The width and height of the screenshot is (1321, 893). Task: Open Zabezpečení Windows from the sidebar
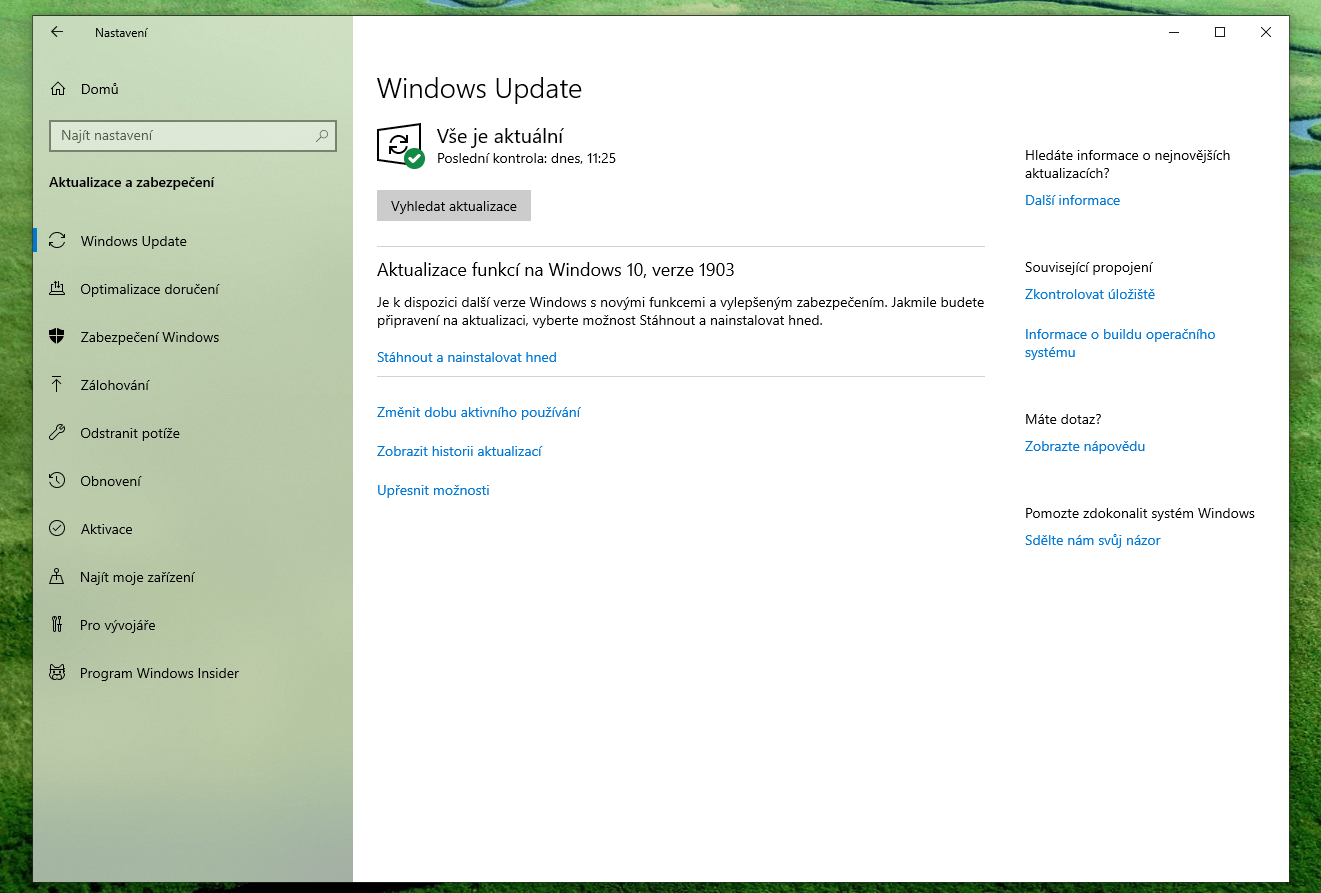point(150,337)
